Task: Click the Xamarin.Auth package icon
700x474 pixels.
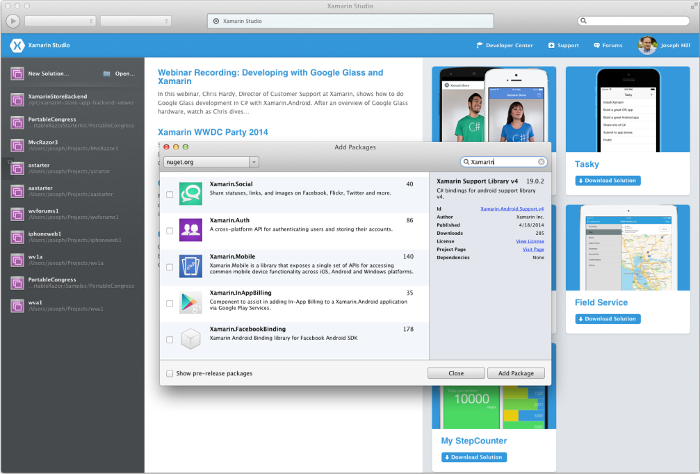Action: point(191,230)
